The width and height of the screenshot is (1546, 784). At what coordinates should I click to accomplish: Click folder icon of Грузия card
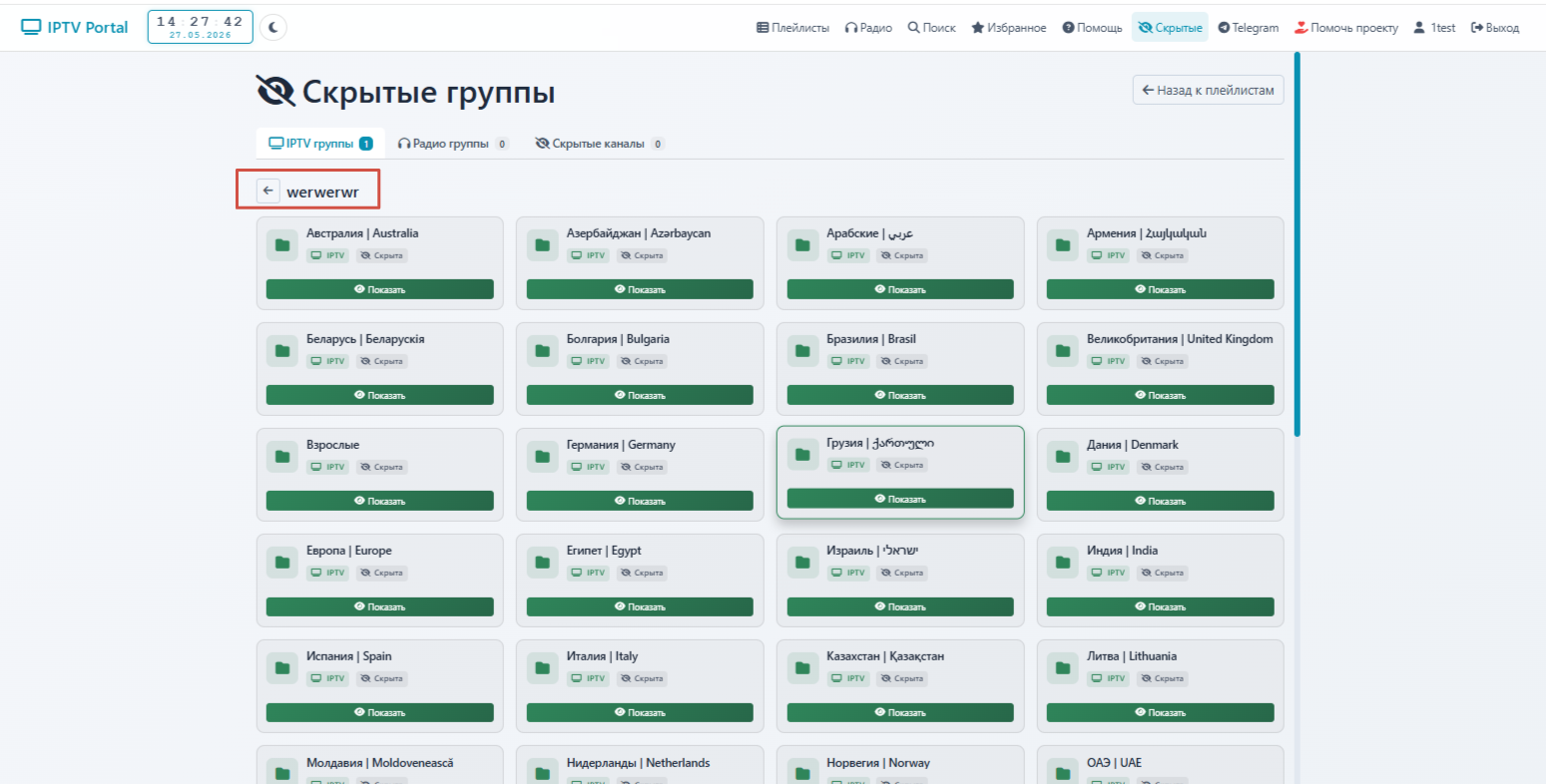click(802, 455)
